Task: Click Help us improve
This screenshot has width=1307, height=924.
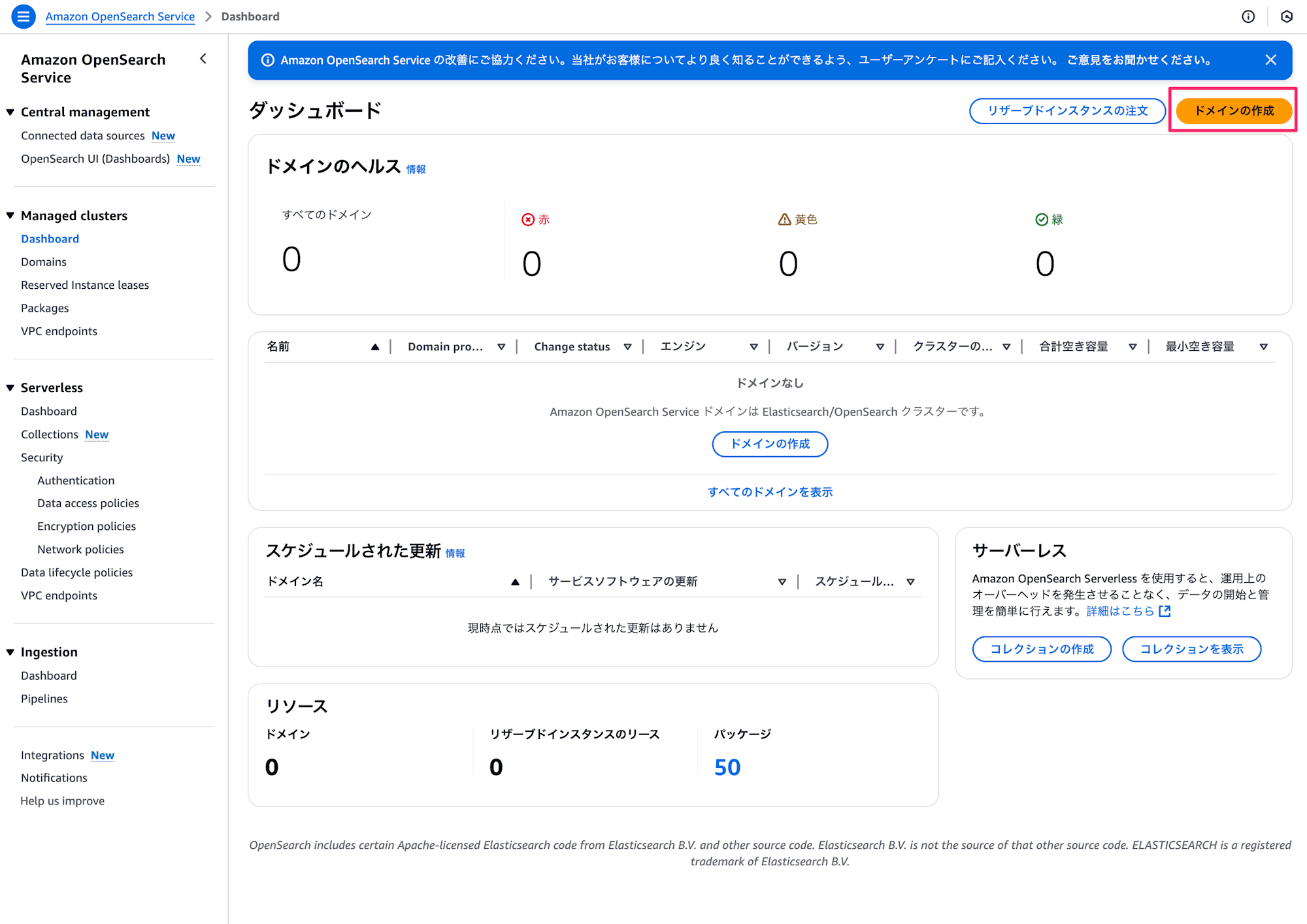Action: [x=63, y=801]
